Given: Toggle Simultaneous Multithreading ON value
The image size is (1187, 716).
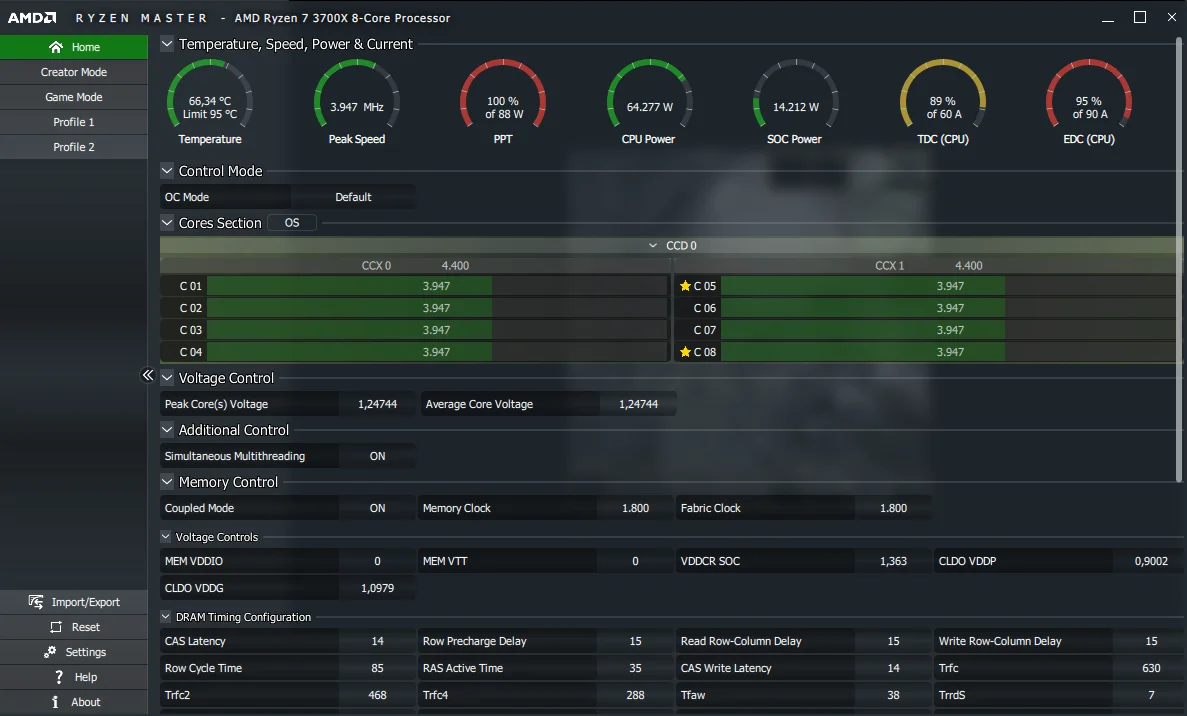Looking at the screenshot, I should pos(377,456).
